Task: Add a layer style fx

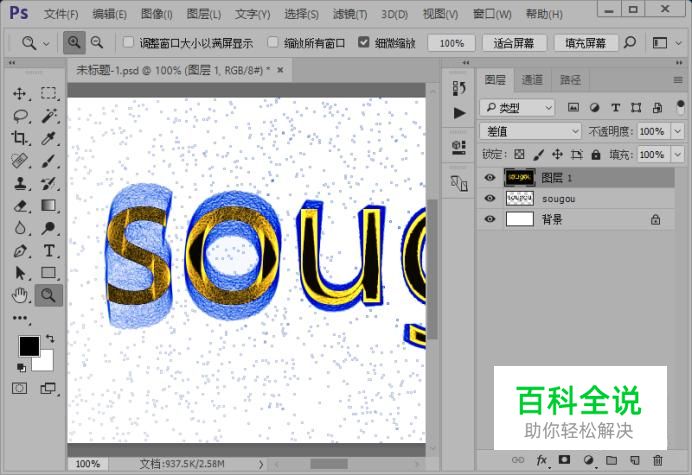Action: 542,460
